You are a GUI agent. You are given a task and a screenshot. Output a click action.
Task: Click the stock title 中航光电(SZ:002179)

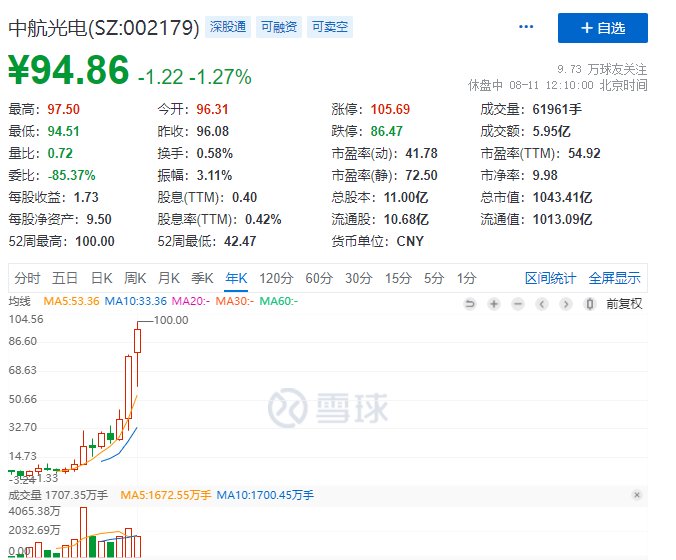tap(104, 28)
